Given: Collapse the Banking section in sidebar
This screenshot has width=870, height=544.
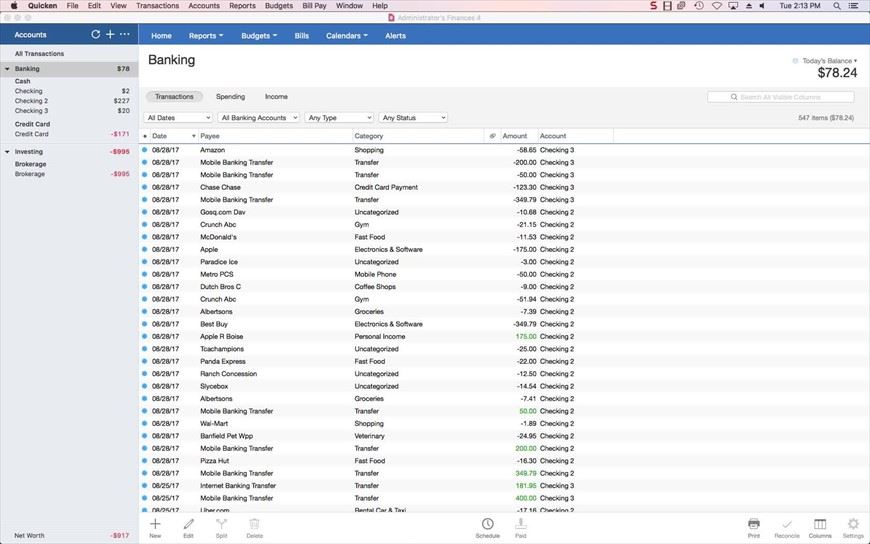Looking at the screenshot, I should tap(7, 69).
